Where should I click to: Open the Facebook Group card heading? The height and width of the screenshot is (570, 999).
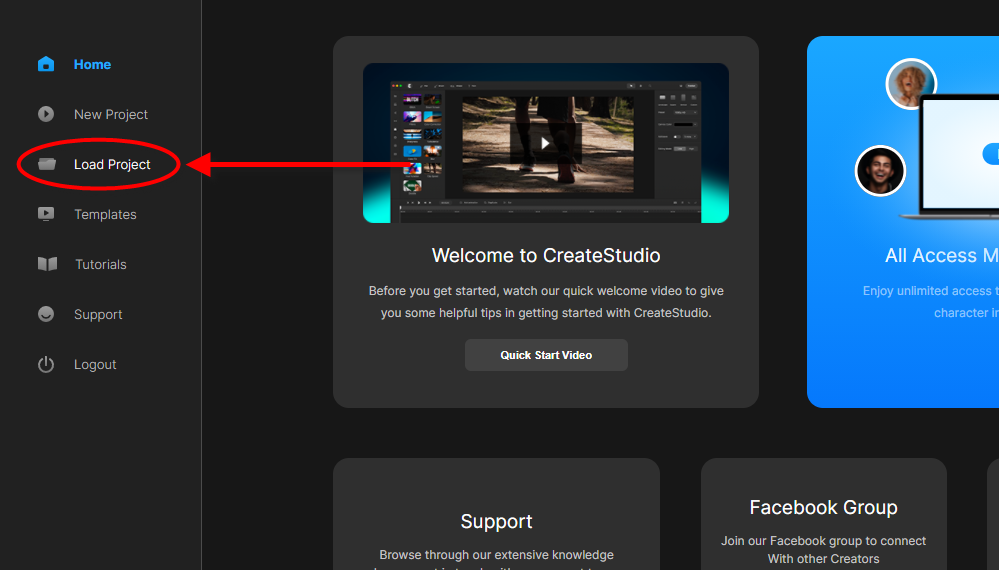point(823,508)
